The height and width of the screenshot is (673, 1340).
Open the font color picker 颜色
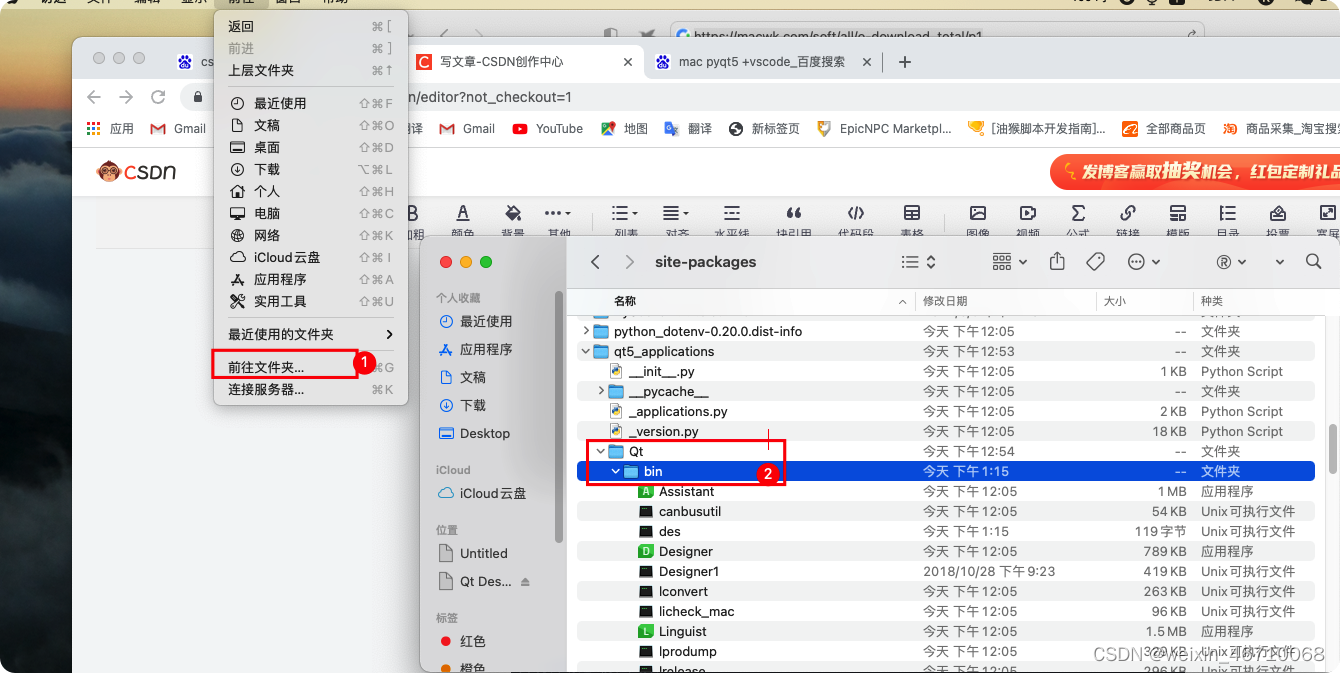coord(462,215)
